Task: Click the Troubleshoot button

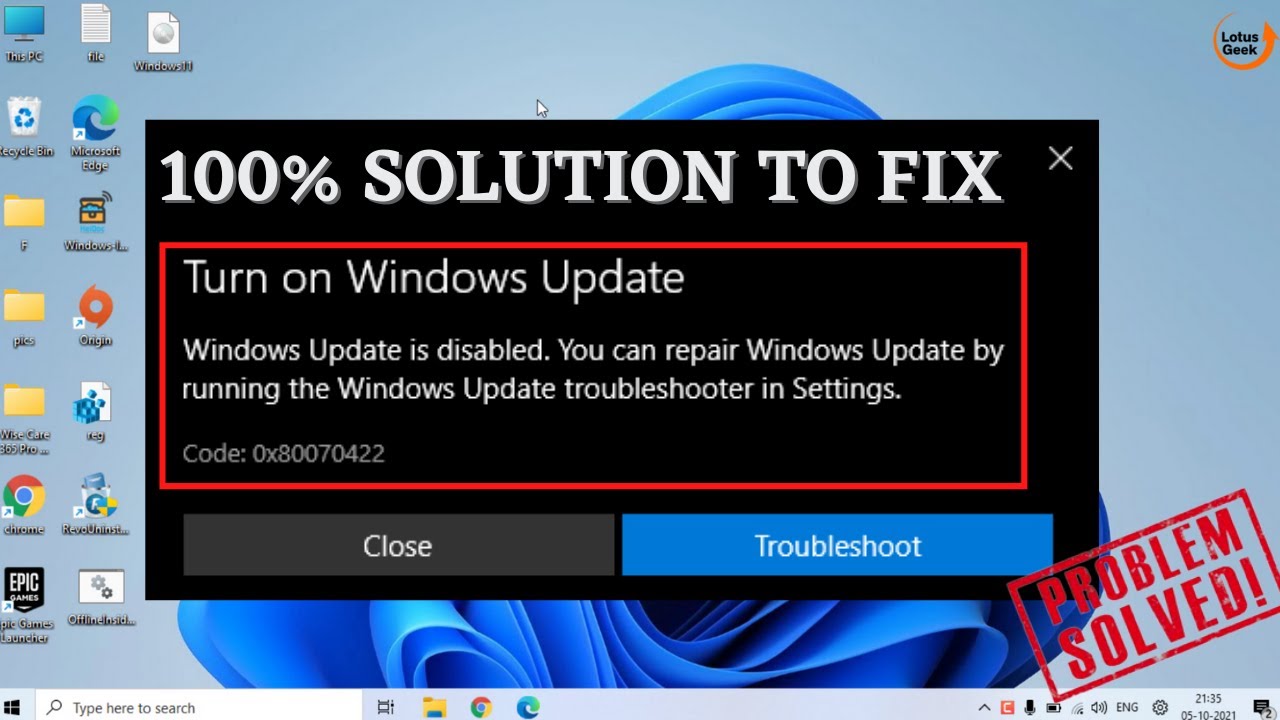Action: pyautogui.click(x=837, y=545)
